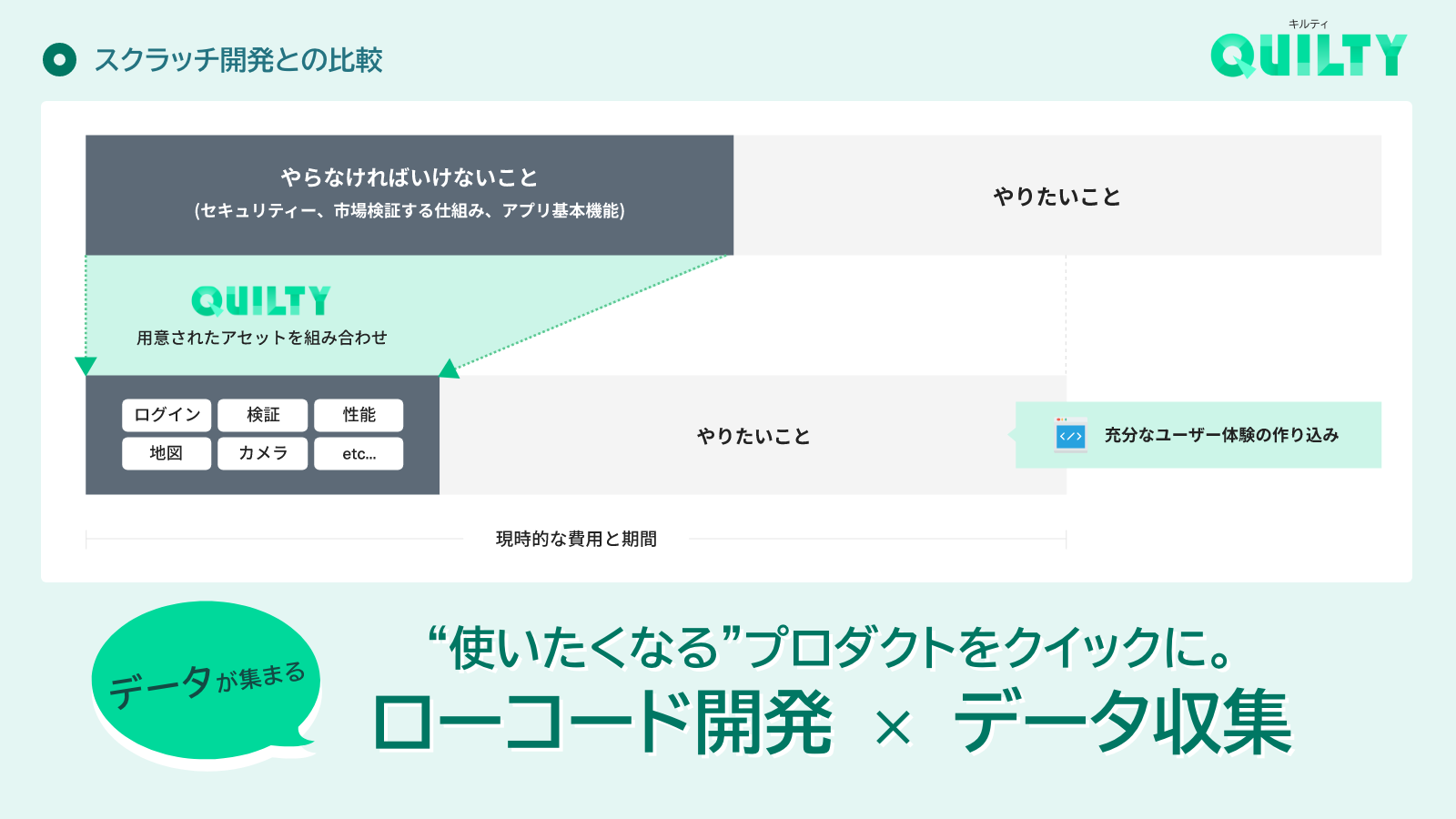This screenshot has height=819, width=1456.
Task: Click the QUILTY logo in top right
Action: click(x=1309, y=56)
